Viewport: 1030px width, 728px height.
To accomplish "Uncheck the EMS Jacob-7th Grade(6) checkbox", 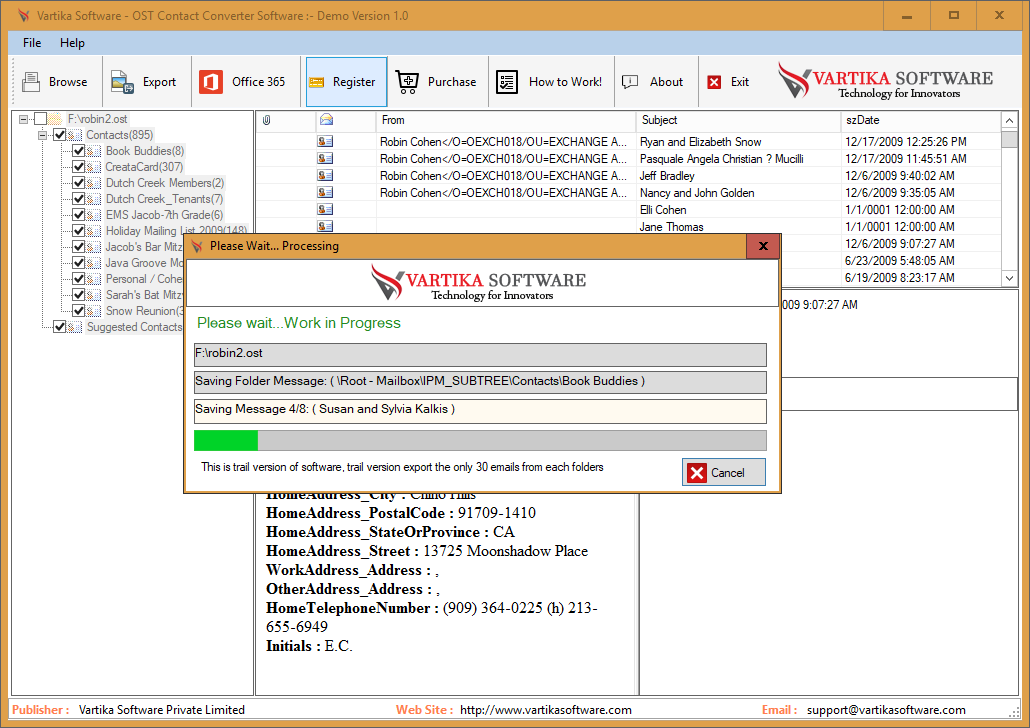I will click(x=79, y=215).
